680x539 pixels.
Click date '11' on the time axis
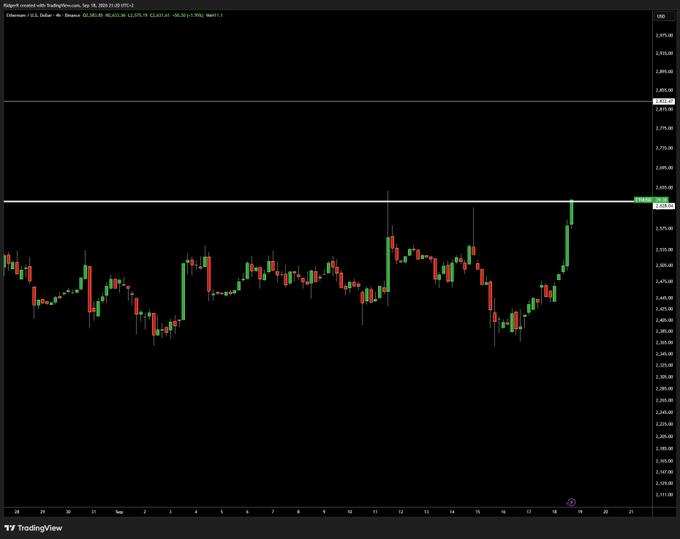(x=375, y=512)
